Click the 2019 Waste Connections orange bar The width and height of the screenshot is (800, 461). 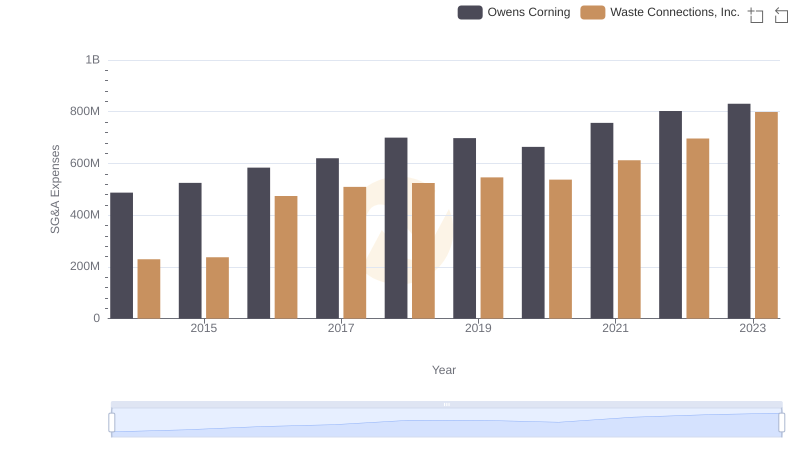click(492, 248)
